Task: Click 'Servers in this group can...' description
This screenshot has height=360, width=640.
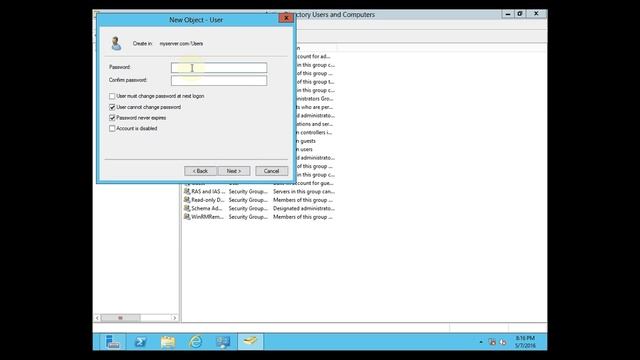Action: (304, 191)
